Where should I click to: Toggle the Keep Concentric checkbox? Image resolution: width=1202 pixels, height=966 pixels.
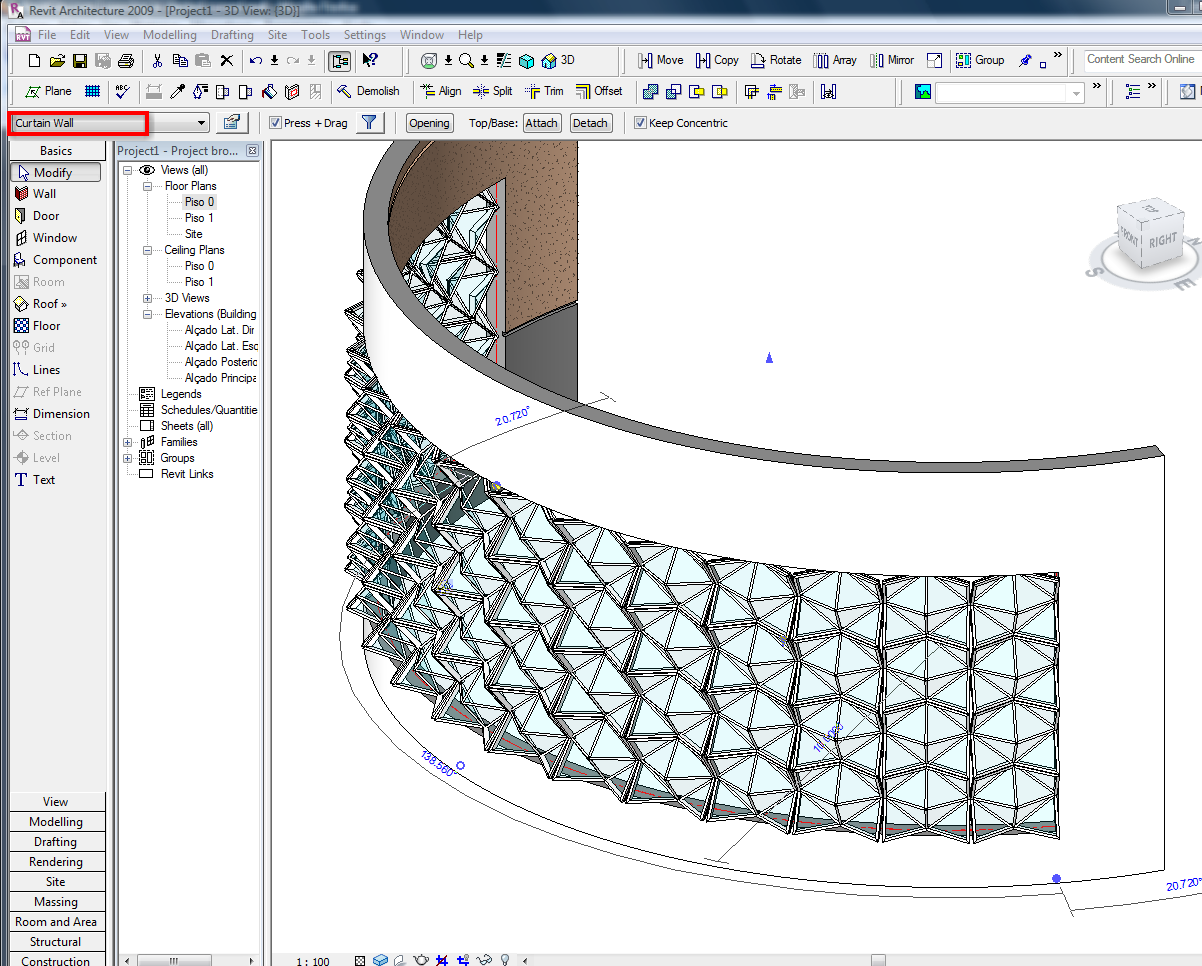[x=641, y=123]
